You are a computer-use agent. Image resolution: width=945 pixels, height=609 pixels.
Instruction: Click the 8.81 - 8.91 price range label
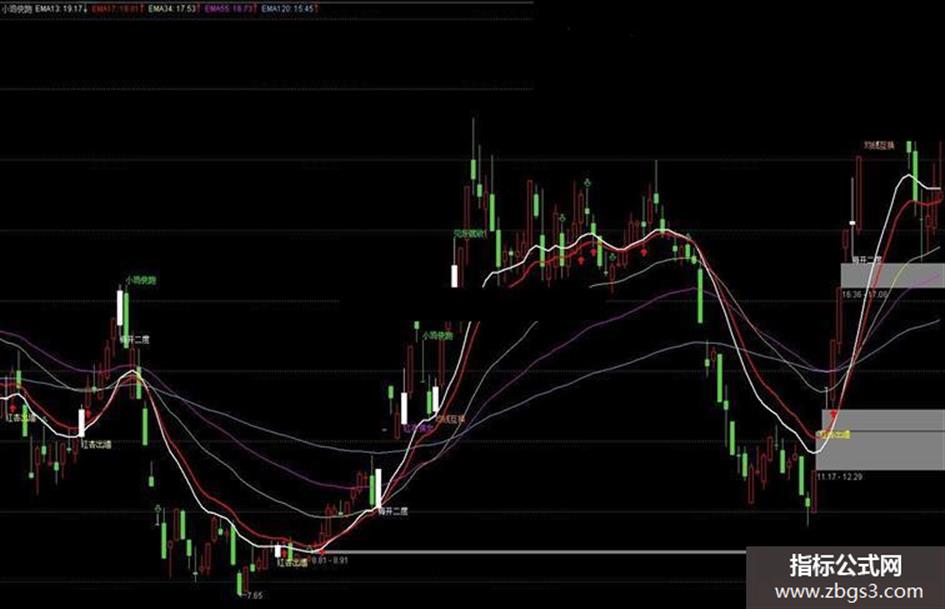(330, 560)
